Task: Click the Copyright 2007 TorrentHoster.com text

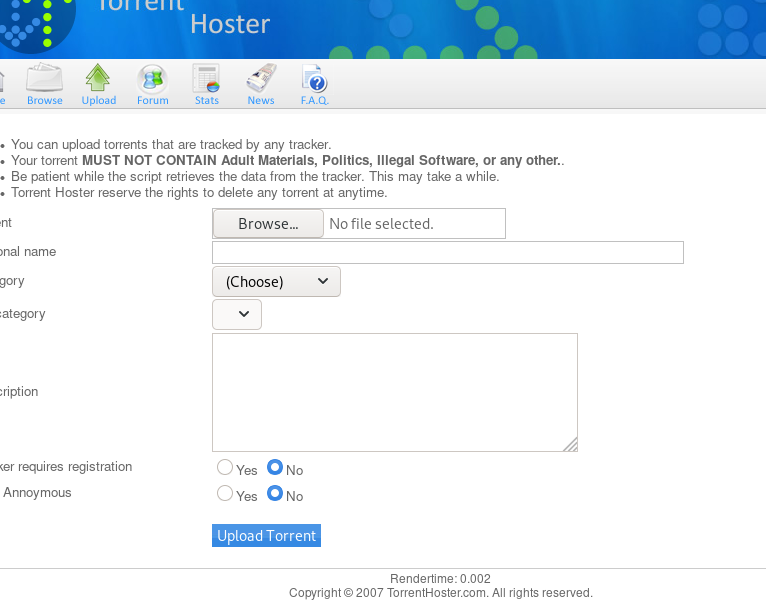Action: point(441,593)
